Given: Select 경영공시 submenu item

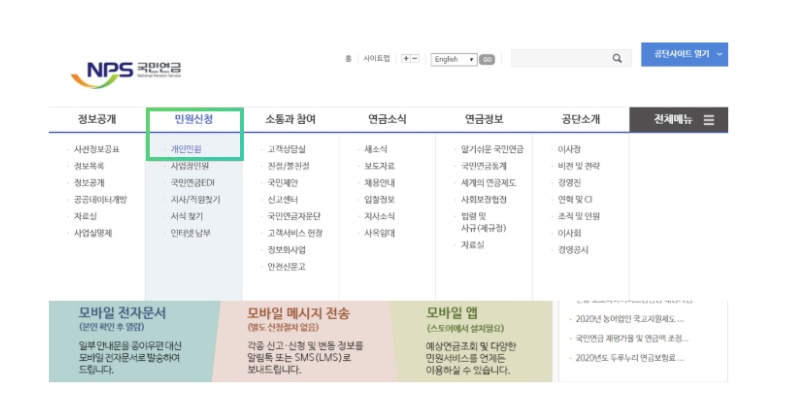Looking at the screenshot, I should [573, 250].
